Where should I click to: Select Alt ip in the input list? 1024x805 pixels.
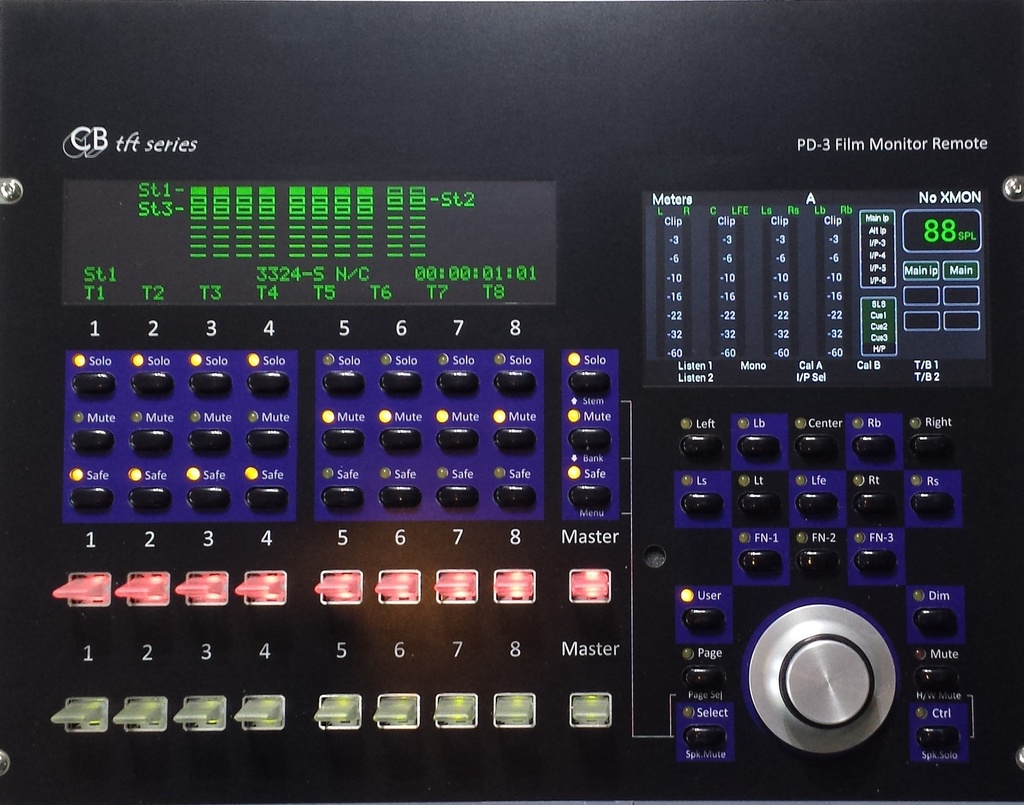coord(877,230)
